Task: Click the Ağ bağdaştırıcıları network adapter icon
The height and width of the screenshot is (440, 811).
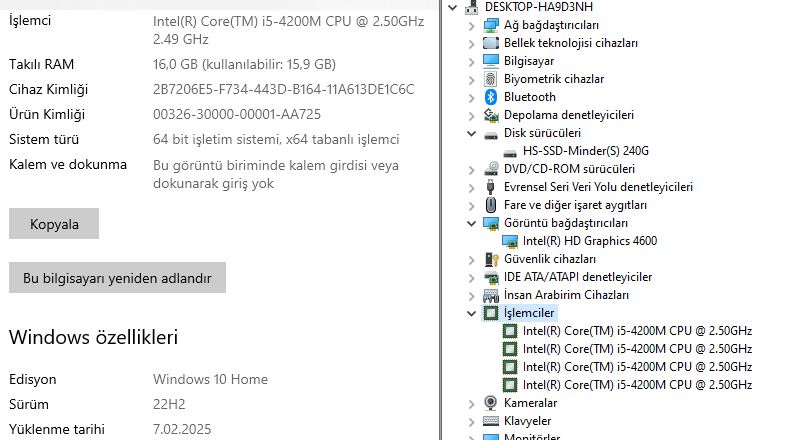Action: [x=490, y=25]
